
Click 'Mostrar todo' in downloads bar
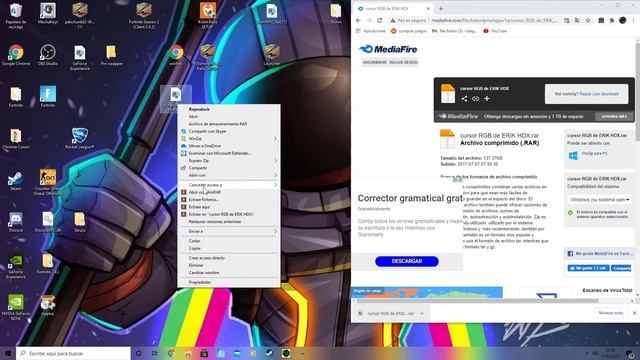point(611,313)
